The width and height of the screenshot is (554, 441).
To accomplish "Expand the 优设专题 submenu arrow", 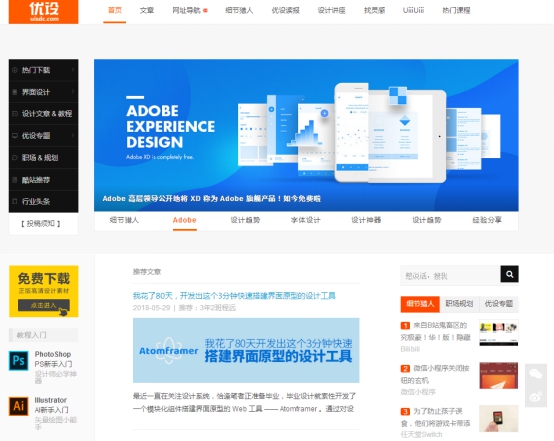I will [73, 135].
